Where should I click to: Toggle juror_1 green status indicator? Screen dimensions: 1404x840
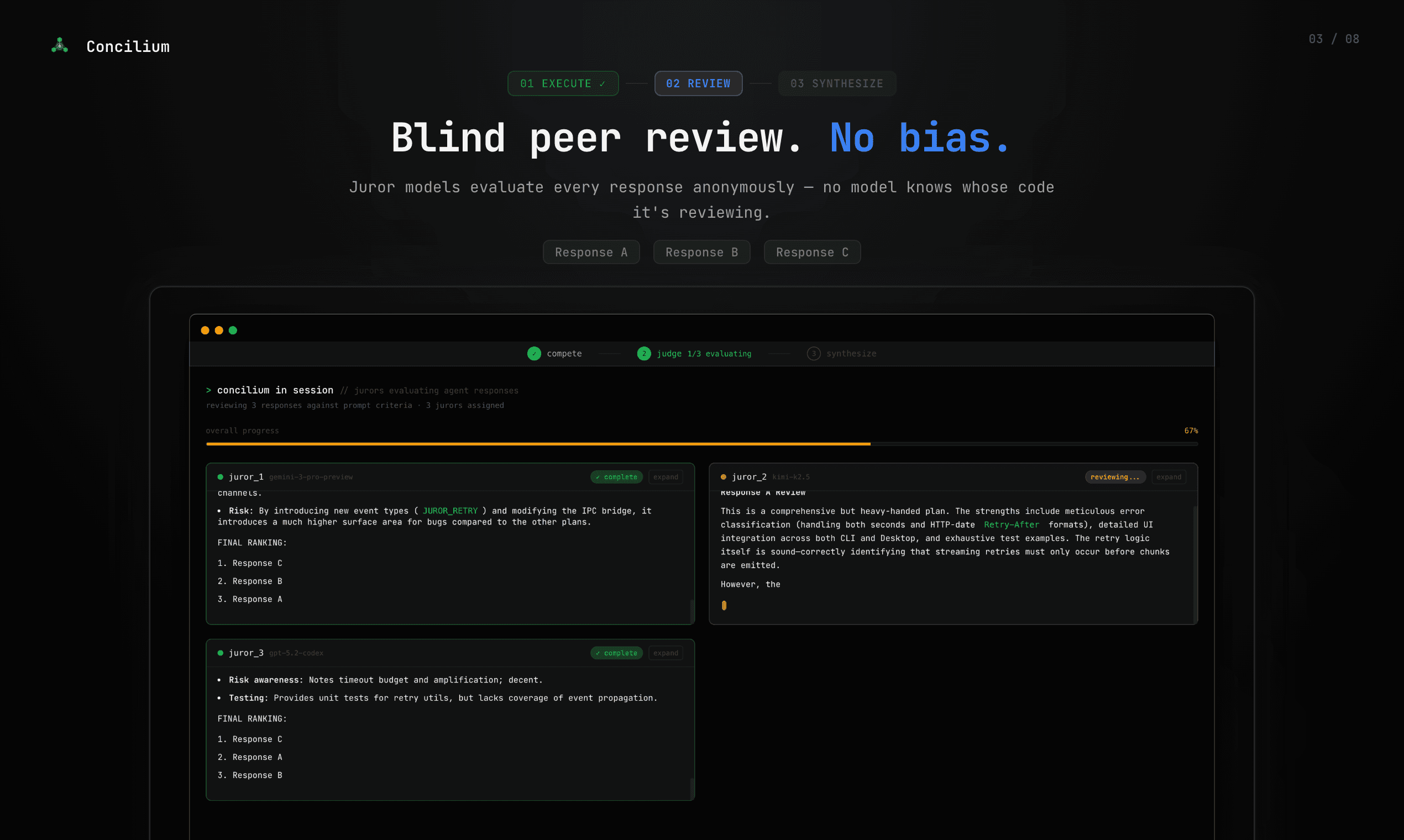(220, 476)
